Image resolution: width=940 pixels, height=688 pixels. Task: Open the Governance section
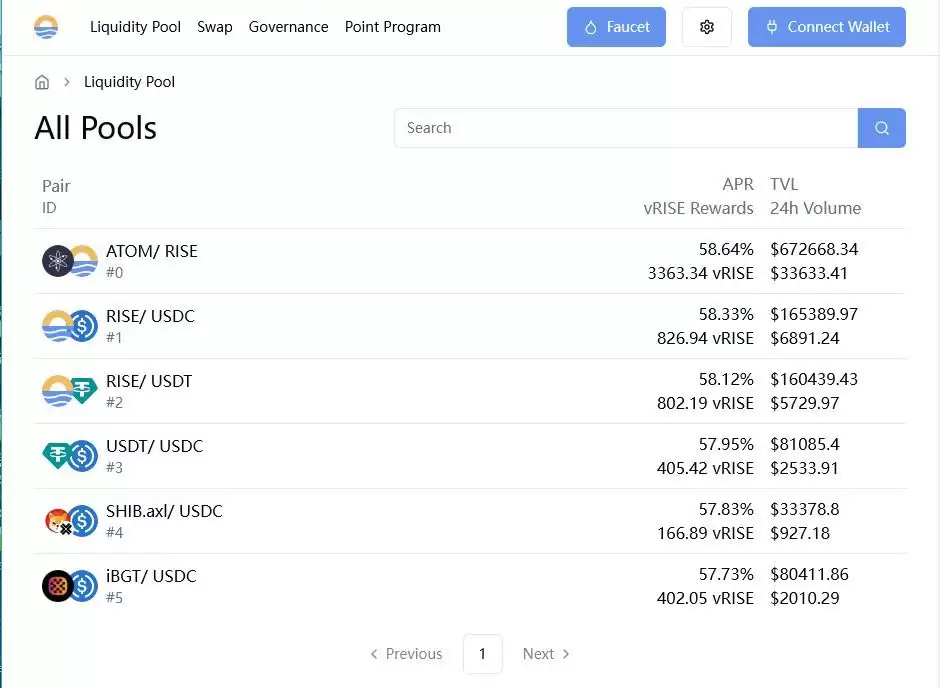coord(288,27)
